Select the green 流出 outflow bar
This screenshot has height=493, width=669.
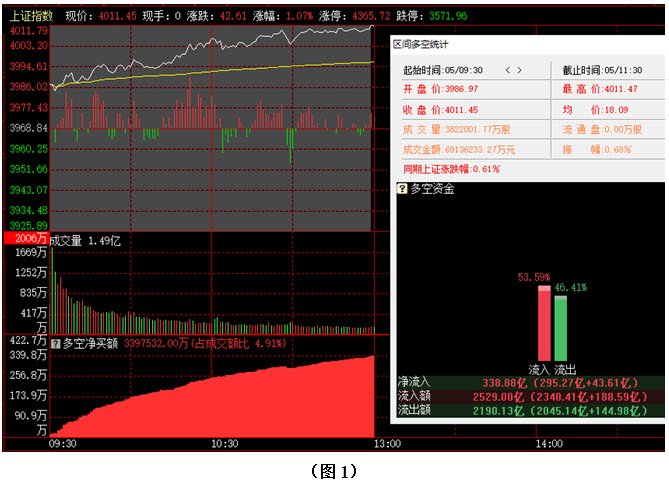click(561, 327)
